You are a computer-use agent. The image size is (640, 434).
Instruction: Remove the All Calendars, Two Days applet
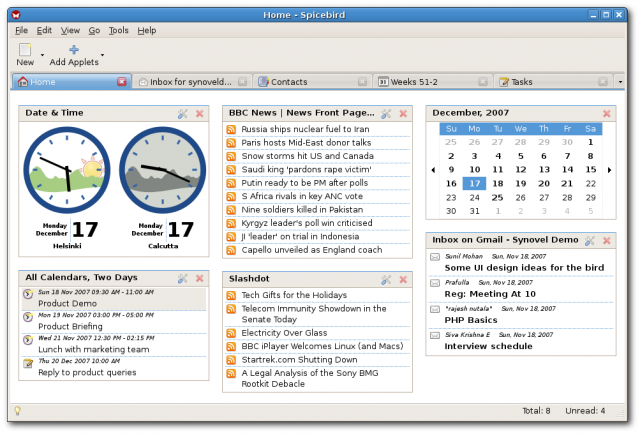click(200, 278)
